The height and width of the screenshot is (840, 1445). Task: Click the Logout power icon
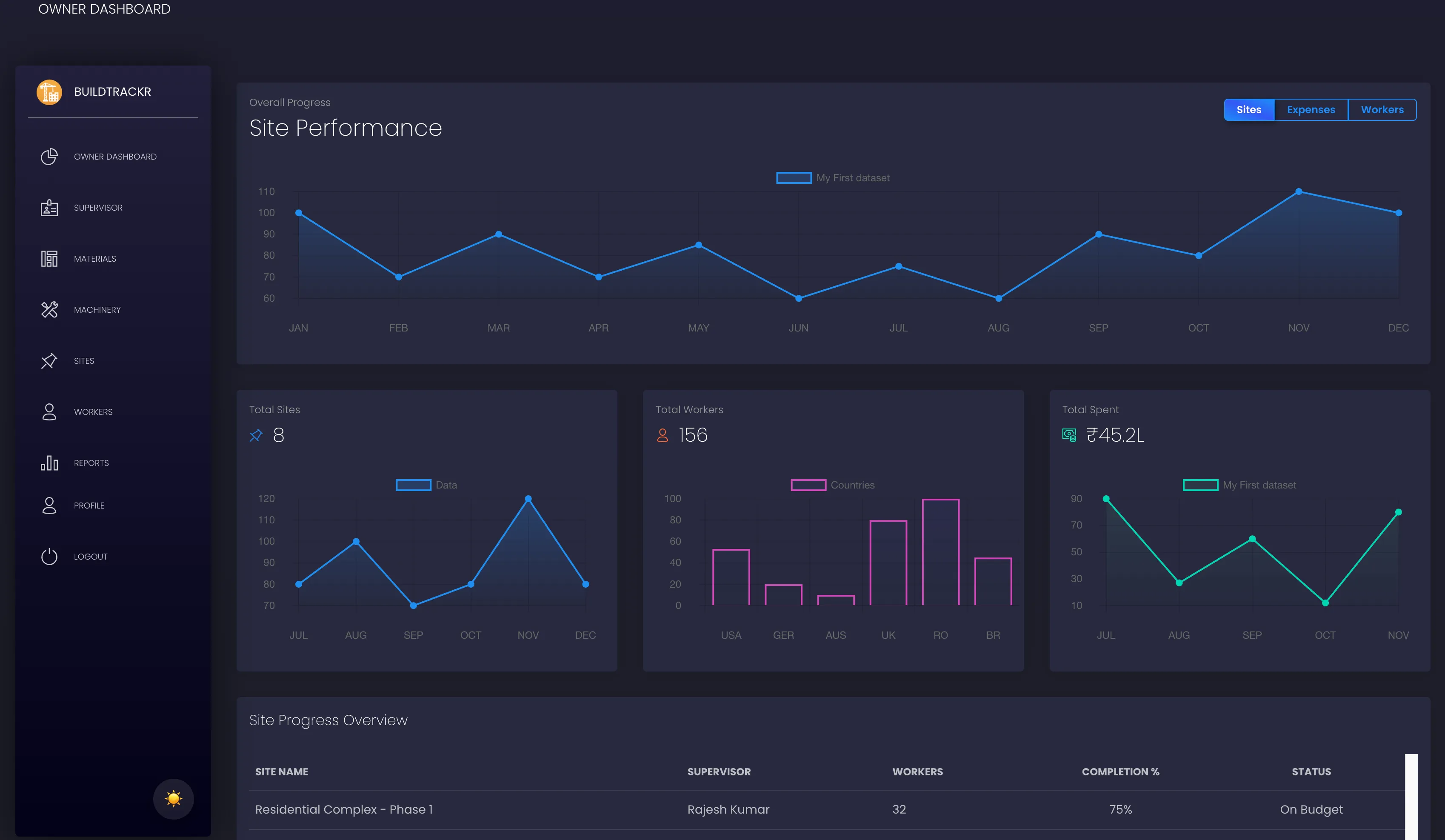(x=49, y=556)
